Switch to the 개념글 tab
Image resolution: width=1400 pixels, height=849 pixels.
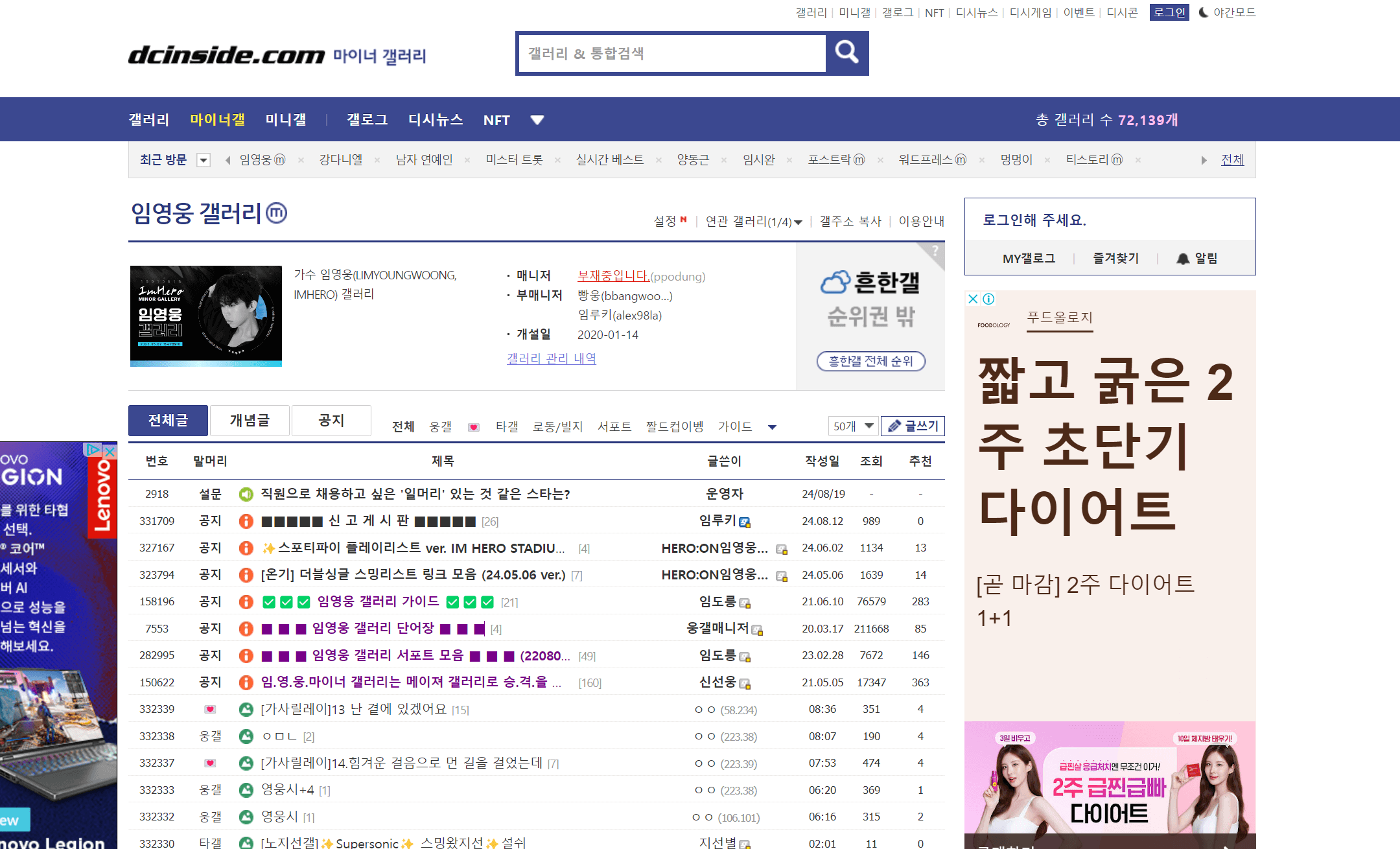[x=250, y=420]
